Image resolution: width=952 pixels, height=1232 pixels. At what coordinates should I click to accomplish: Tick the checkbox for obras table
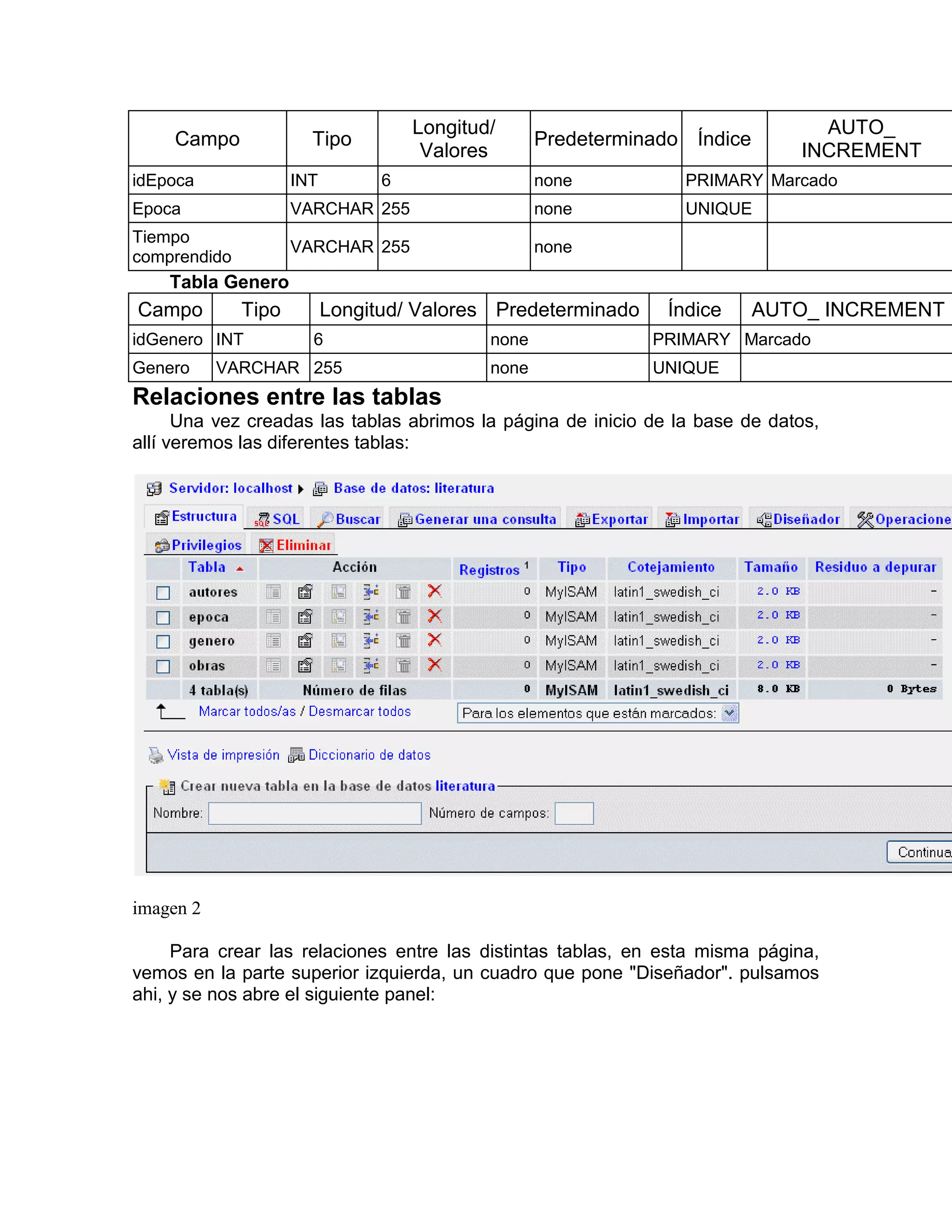pos(163,667)
